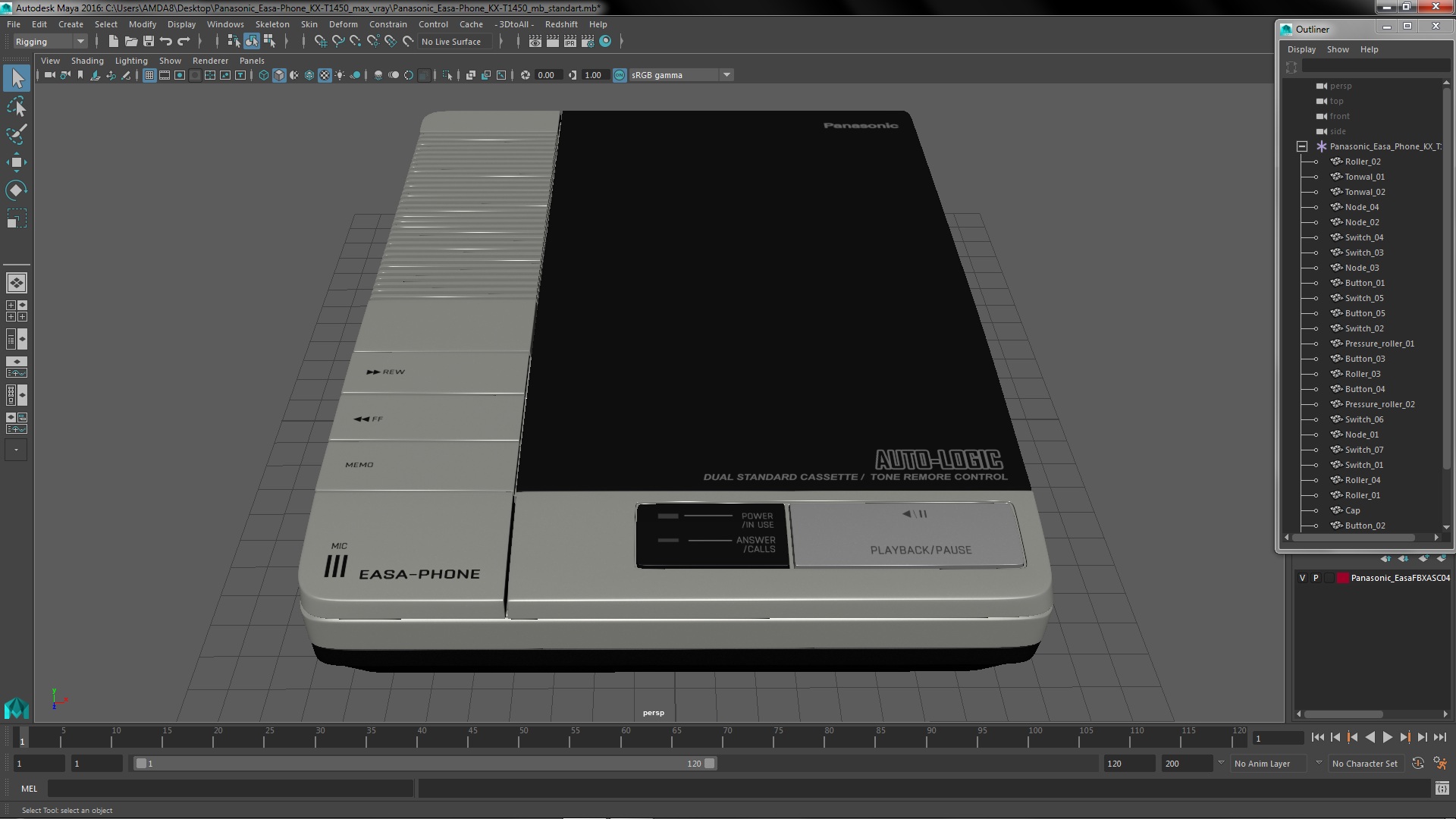Toggle wireframe shading in viewport

click(264, 75)
